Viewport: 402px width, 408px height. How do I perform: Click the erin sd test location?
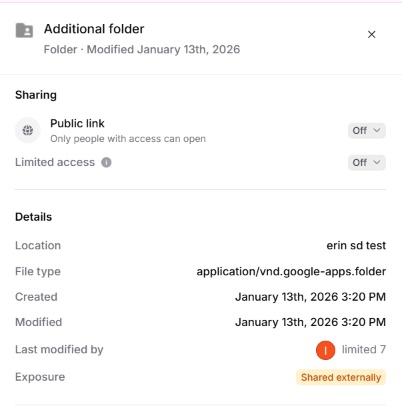(x=356, y=245)
